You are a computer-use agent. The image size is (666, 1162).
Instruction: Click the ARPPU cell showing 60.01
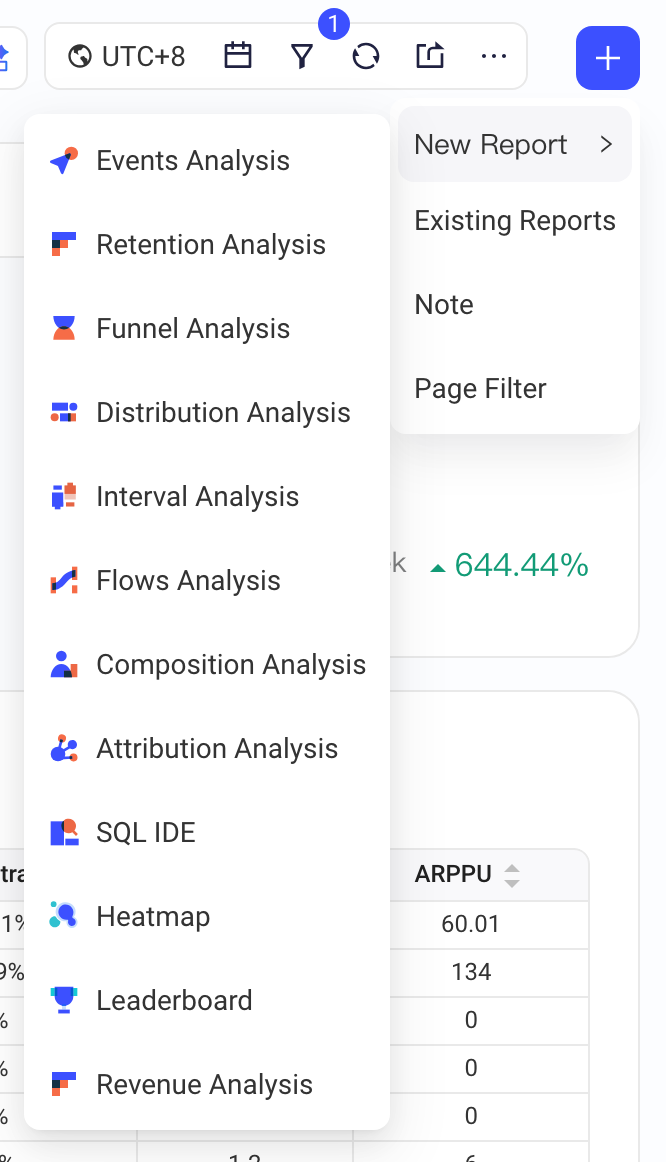coord(470,923)
